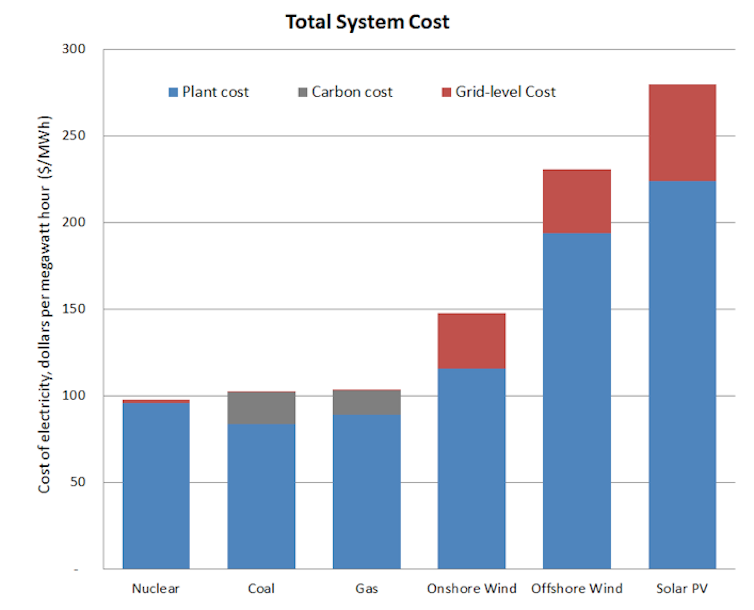Select the Grid-level Cost legend label
The width and height of the screenshot is (754, 610).
point(505,92)
